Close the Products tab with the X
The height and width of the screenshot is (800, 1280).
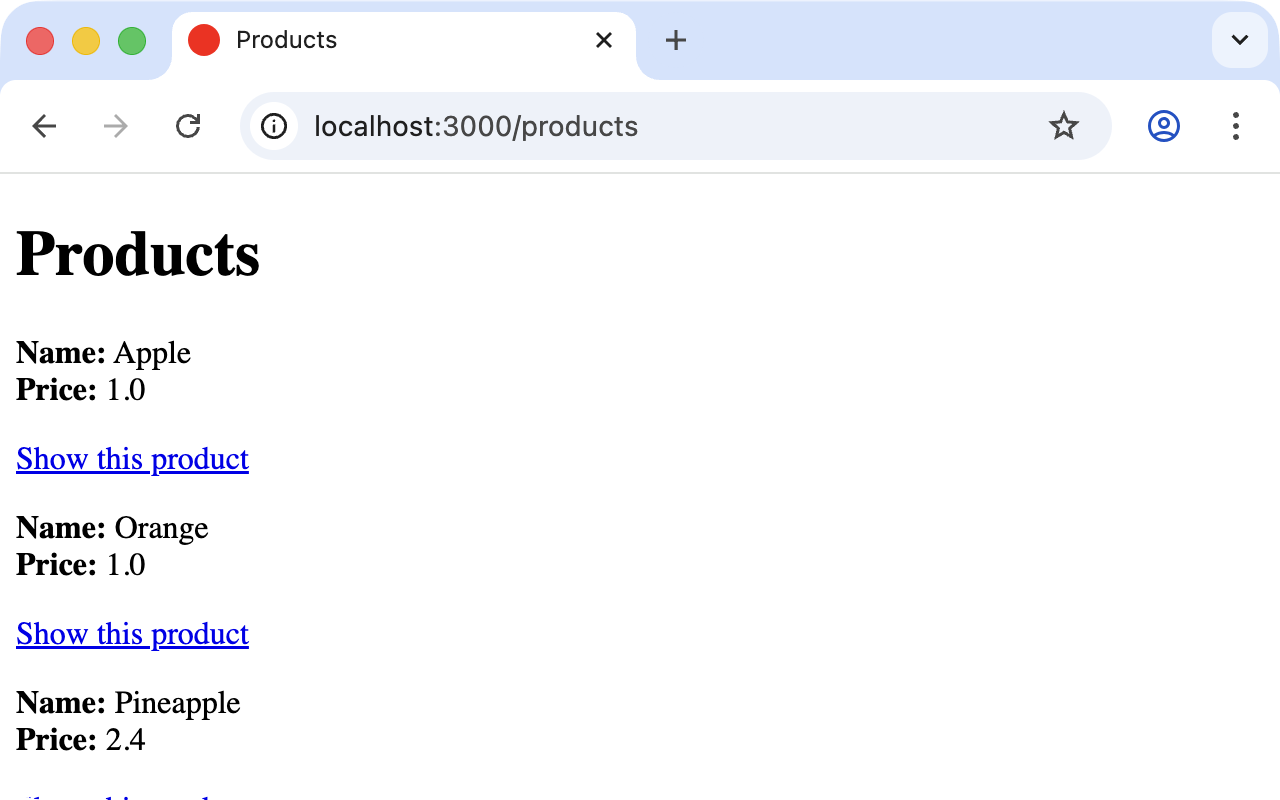pyautogui.click(x=604, y=40)
